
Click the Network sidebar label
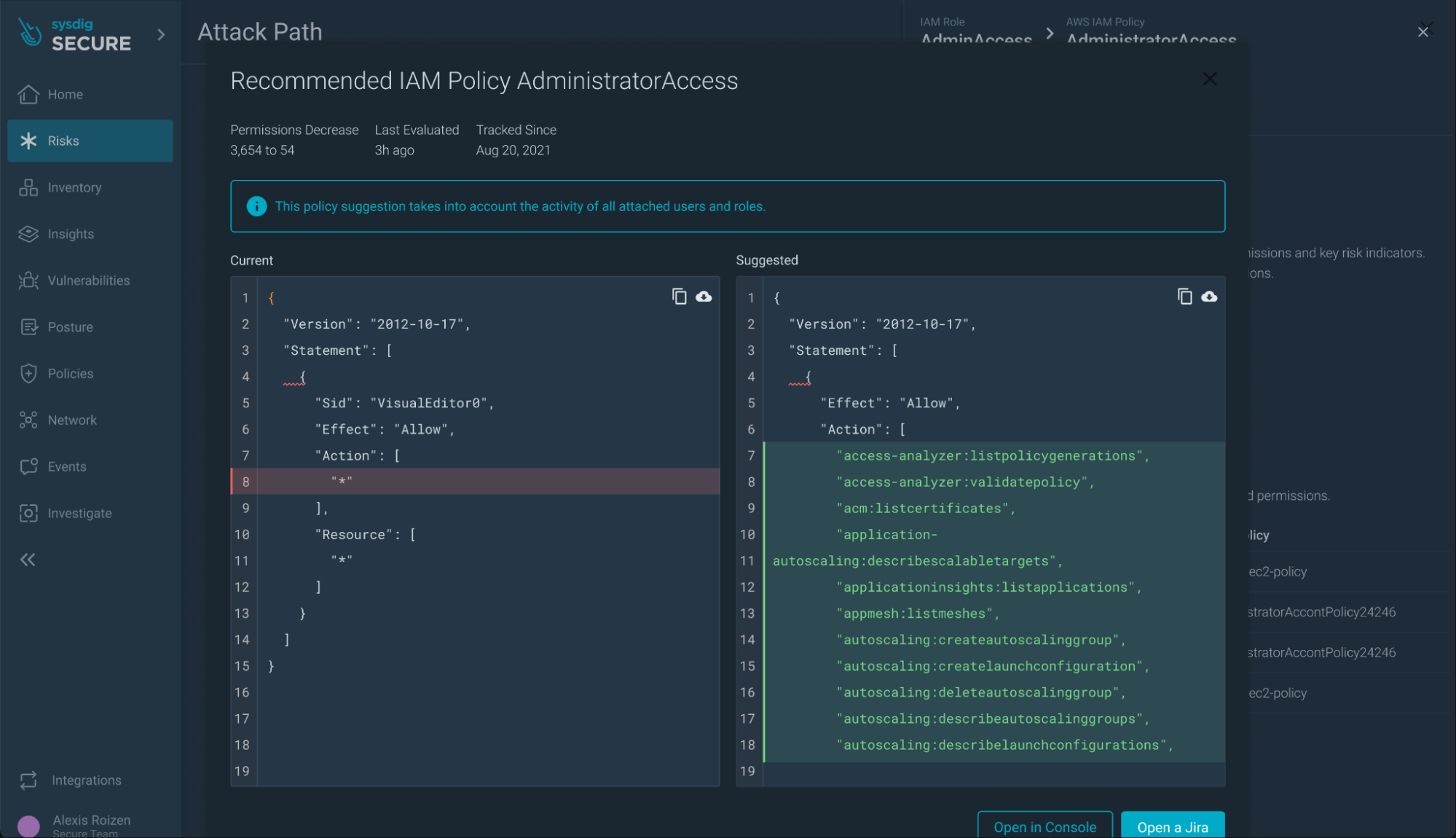(x=72, y=420)
